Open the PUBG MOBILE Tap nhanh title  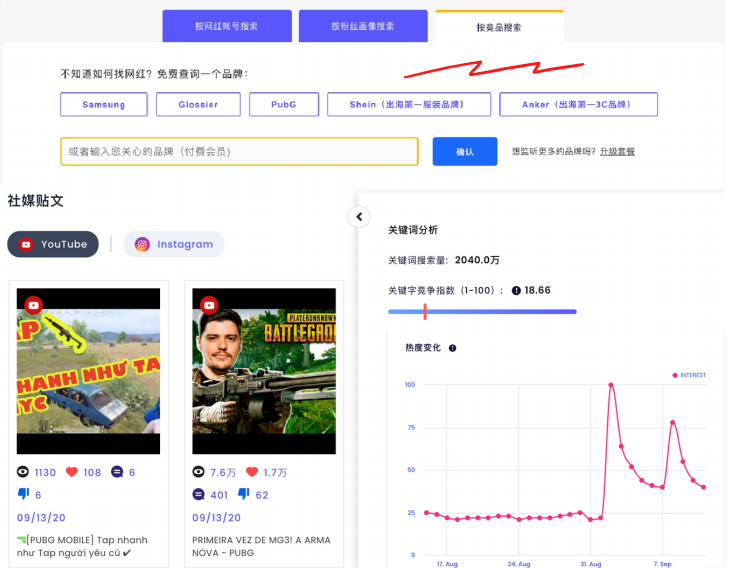[82, 546]
